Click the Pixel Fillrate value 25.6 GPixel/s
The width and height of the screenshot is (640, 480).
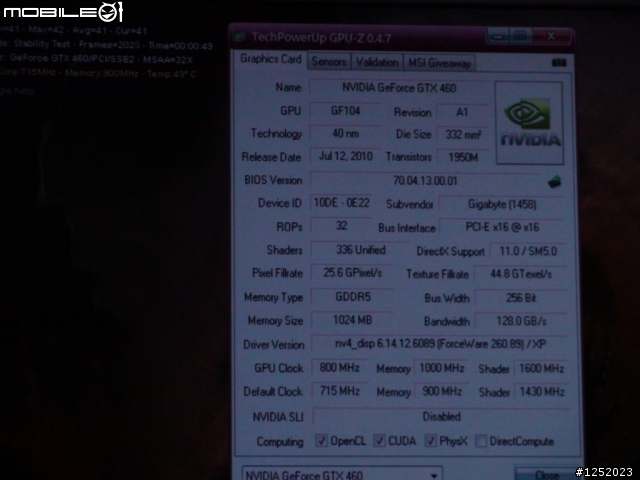(352, 272)
